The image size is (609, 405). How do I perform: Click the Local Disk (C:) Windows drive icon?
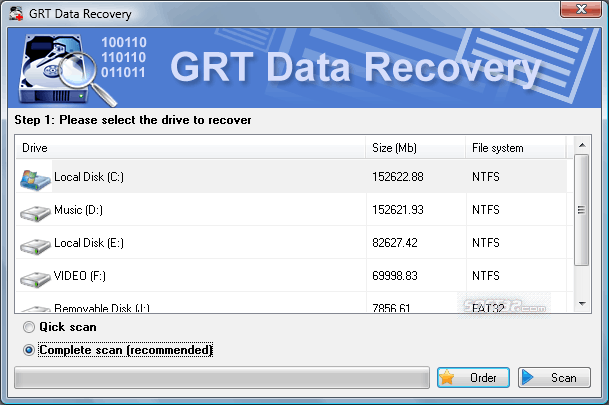pyautogui.click(x=35, y=180)
